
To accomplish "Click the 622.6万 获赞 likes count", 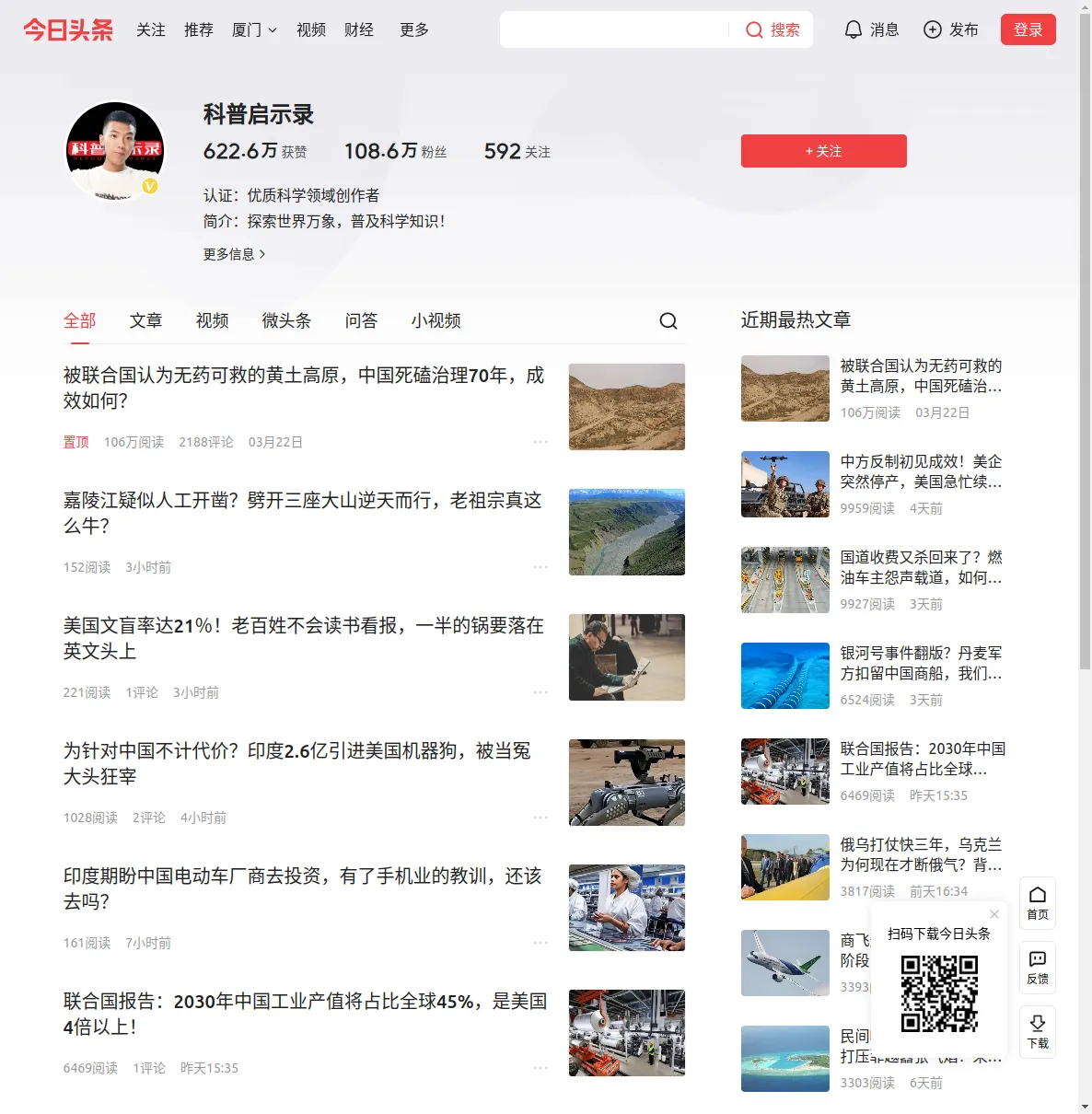I will (255, 151).
